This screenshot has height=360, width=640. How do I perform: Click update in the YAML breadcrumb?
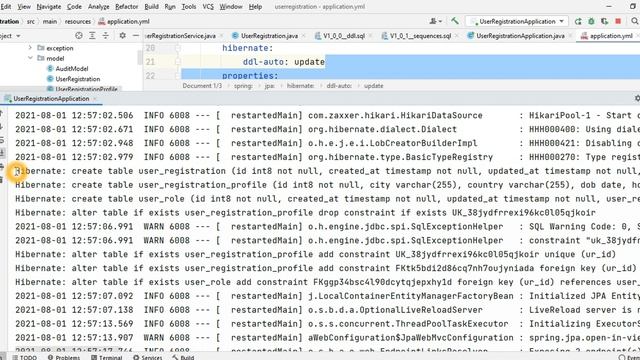(373, 86)
